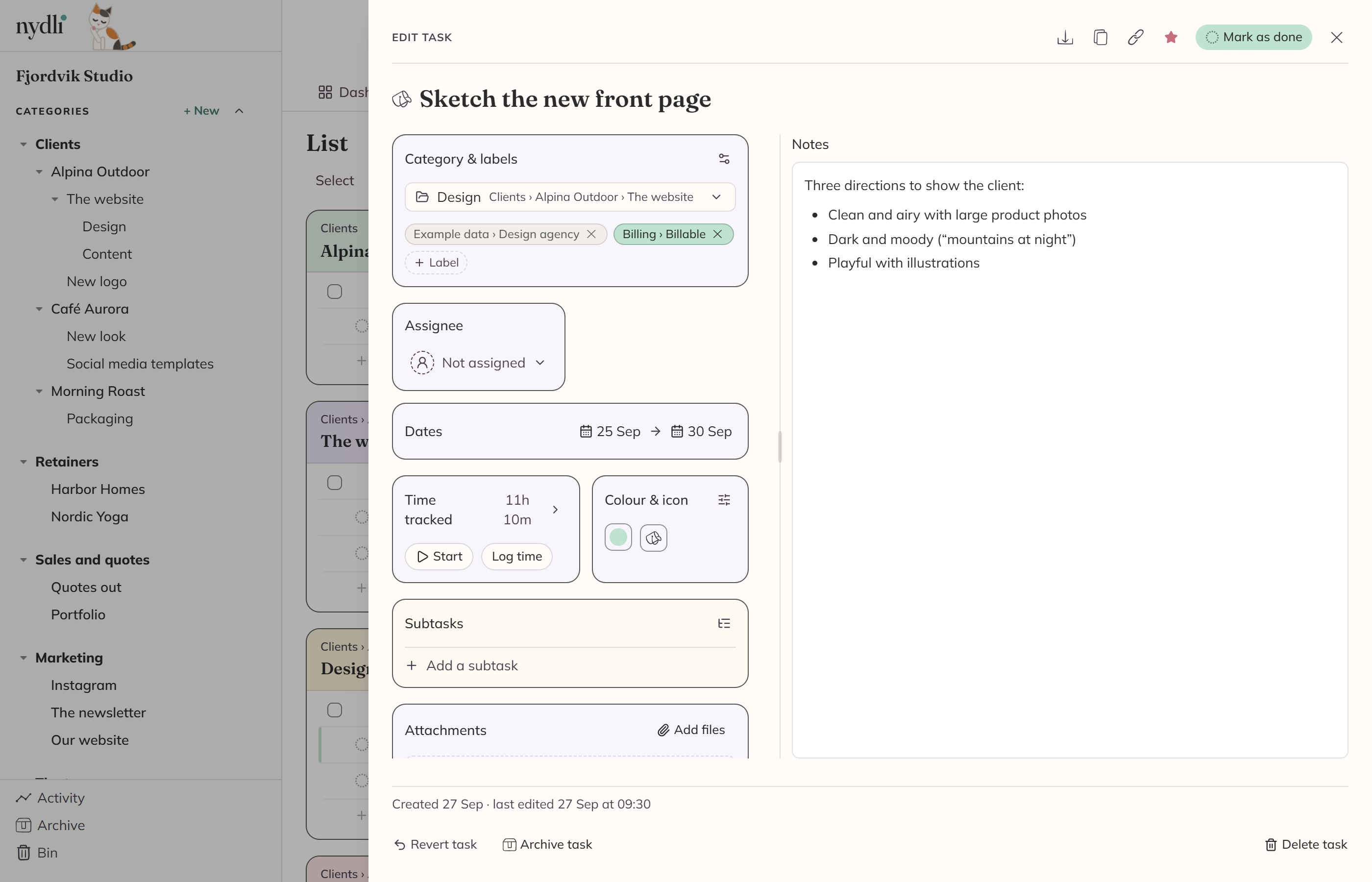Open the Design category dropdown
The height and width of the screenshot is (882, 1372).
pos(570,197)
